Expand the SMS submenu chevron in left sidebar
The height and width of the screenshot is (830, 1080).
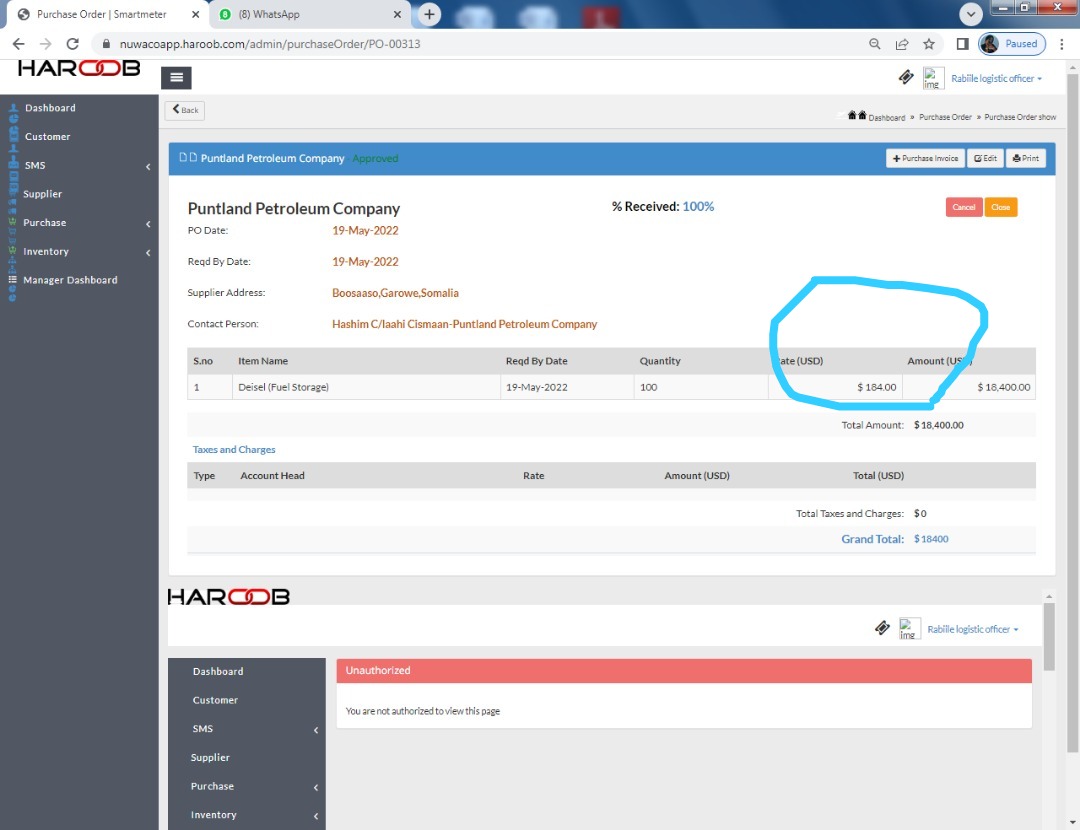[x=148, y=167]
